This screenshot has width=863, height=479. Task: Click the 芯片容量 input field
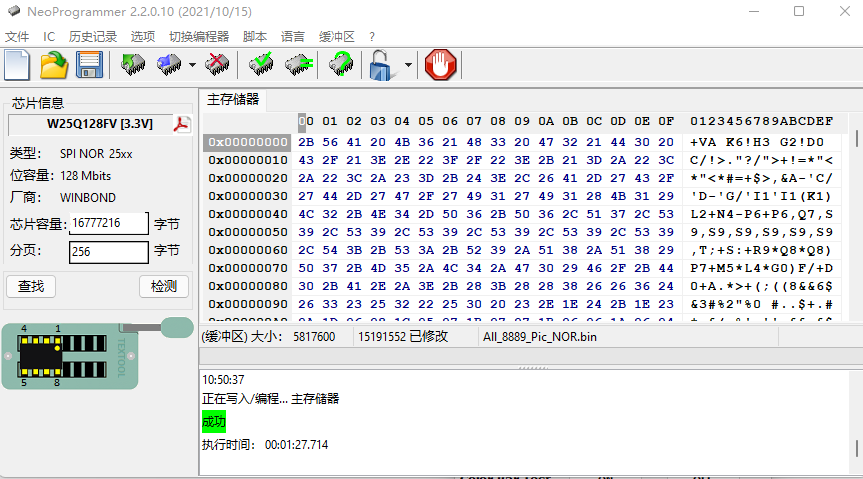tap(109, 222)
